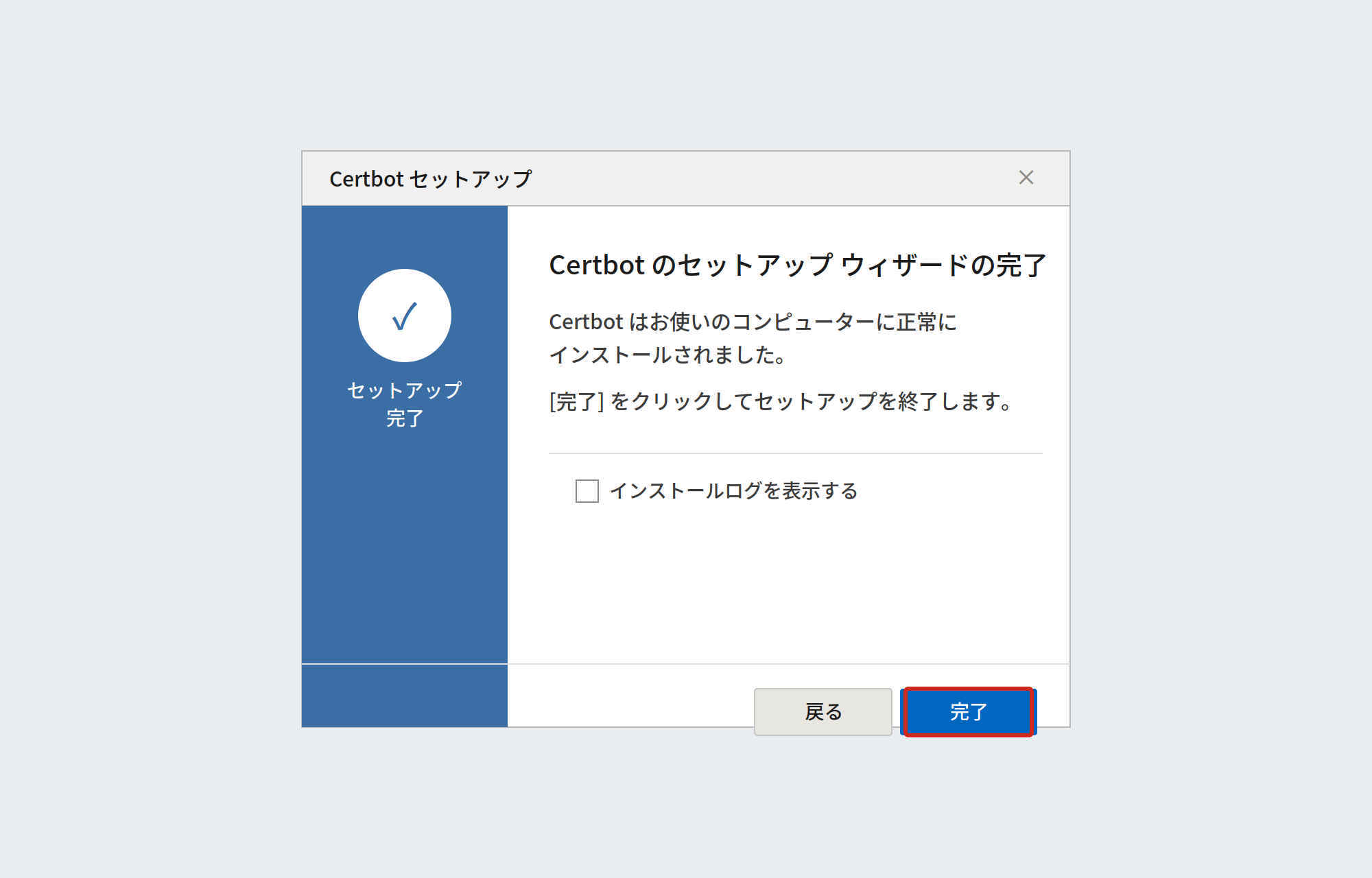Click the 戻る (Back) button
This screenshot has height=878, width=1372.
pyautogui.click(x=823, y=712)
